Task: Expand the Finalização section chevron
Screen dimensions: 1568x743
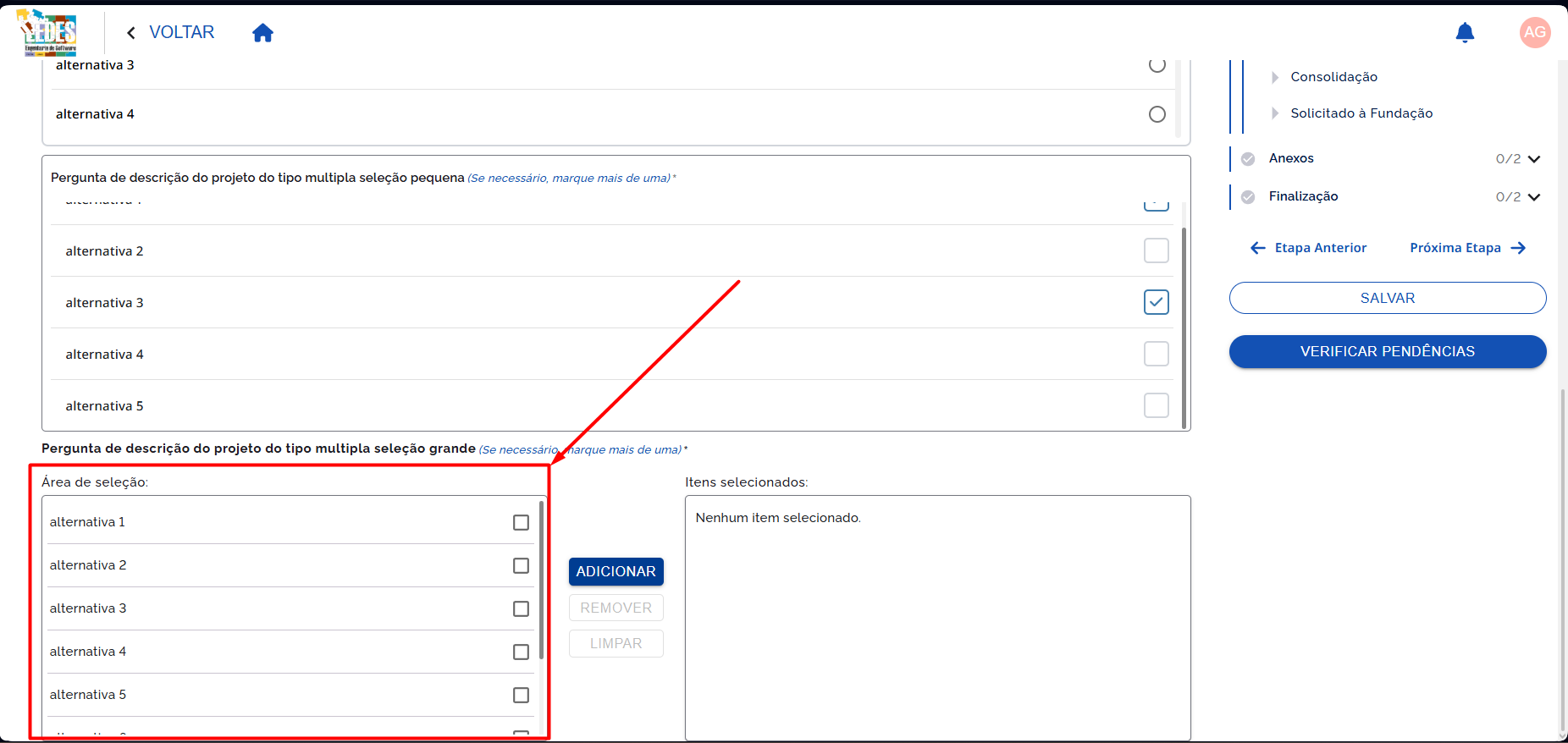Action: tap(1534, 197)
